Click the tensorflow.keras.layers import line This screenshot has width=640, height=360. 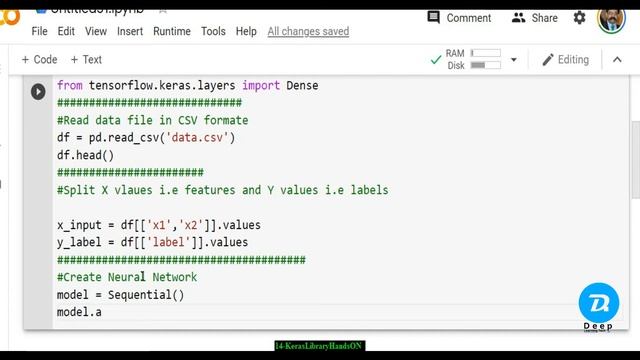[187, 86]
